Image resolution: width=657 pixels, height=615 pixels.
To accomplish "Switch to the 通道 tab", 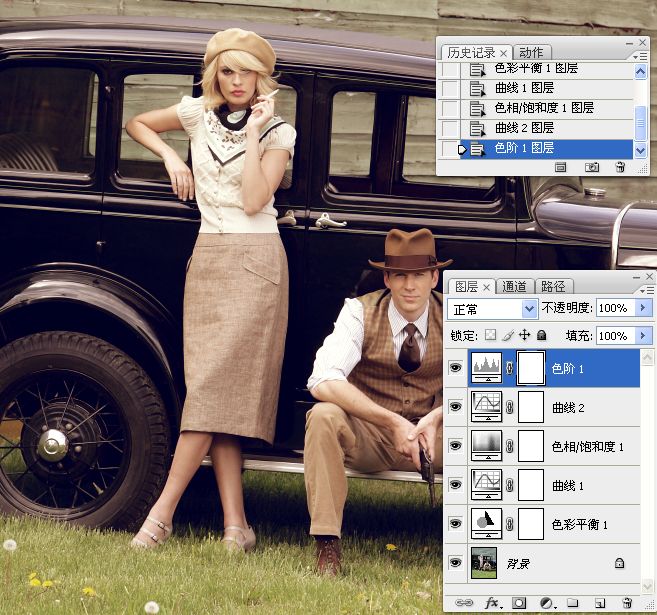I will 514,287.
